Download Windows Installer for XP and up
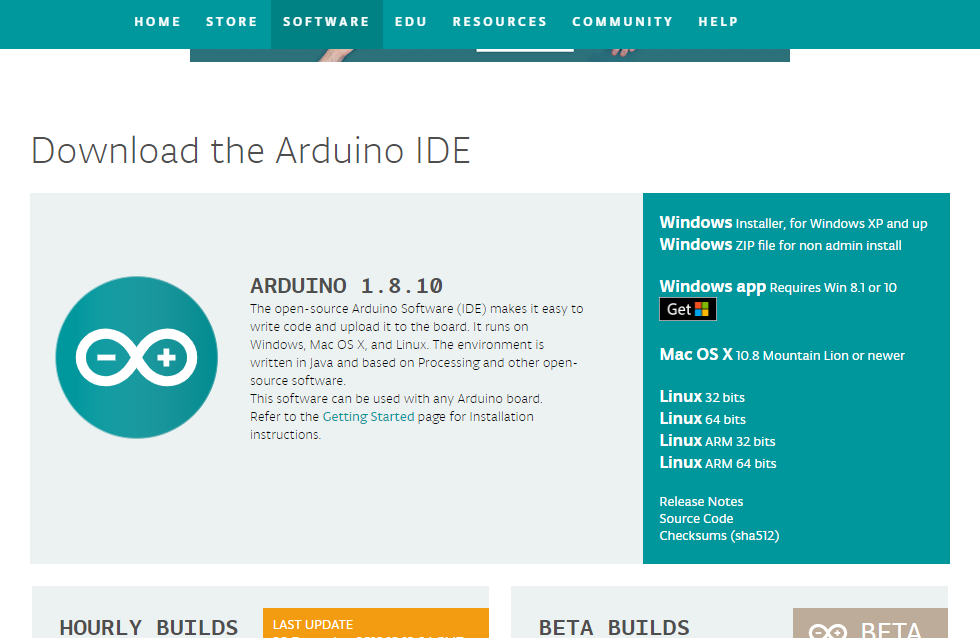Viewport: 980px width, 638px height. 793,223
